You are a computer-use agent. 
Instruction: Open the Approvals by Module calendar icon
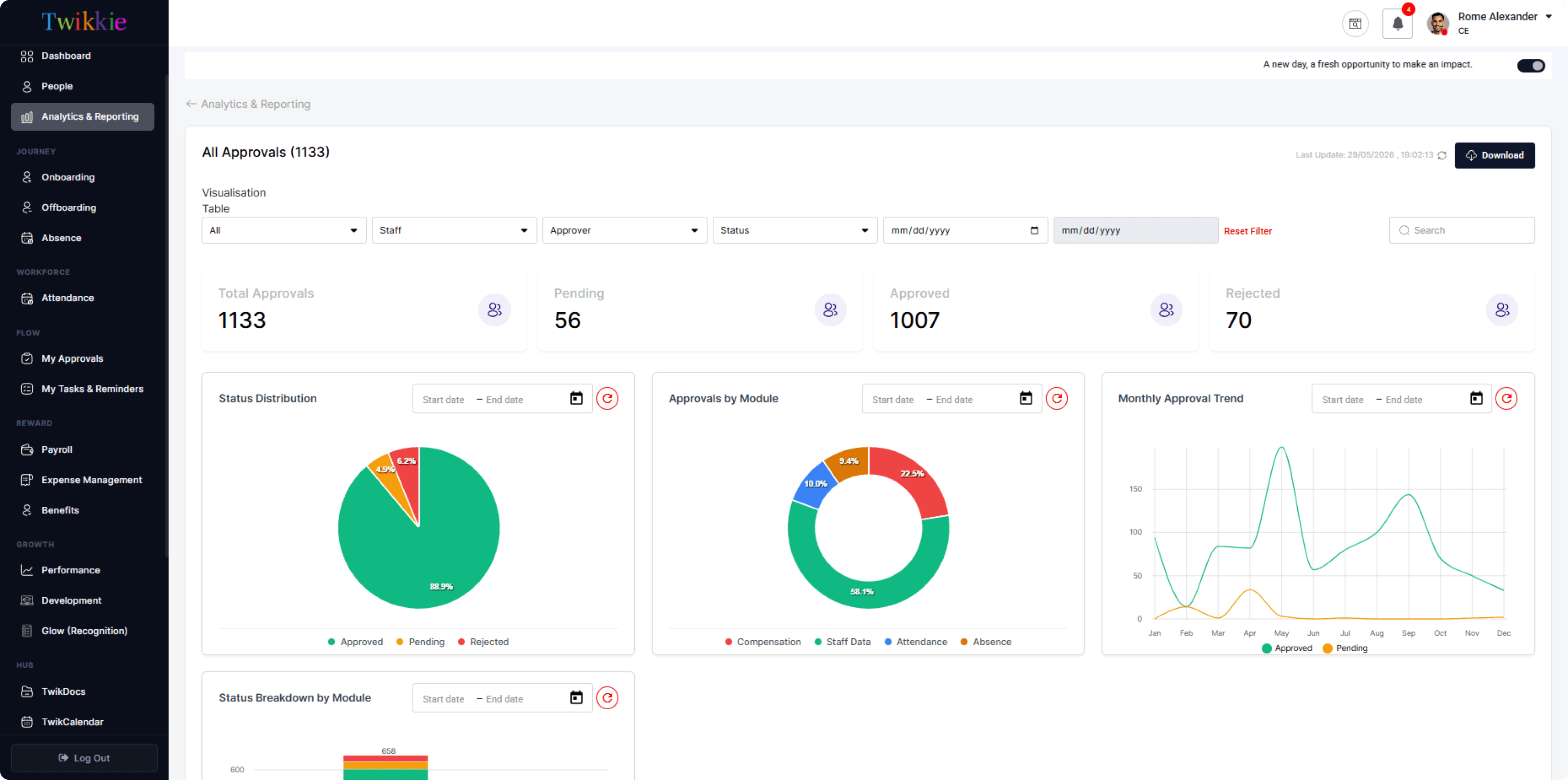coord(1026,398)
